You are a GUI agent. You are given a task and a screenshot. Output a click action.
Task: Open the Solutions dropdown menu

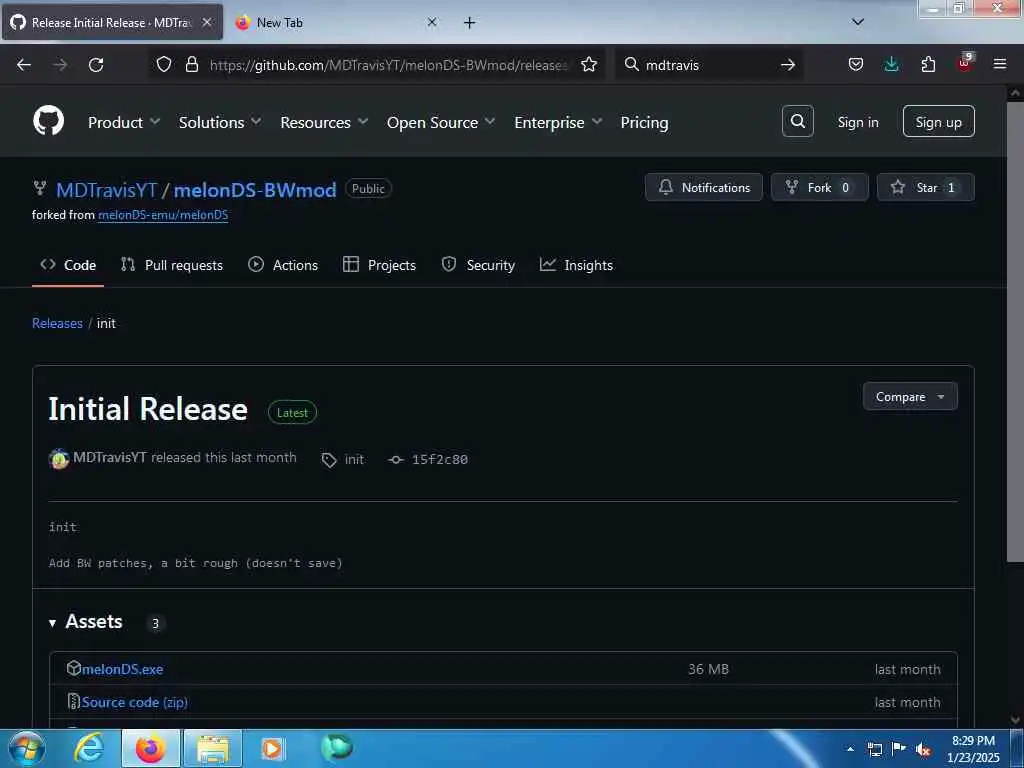(x=220, y=122)
